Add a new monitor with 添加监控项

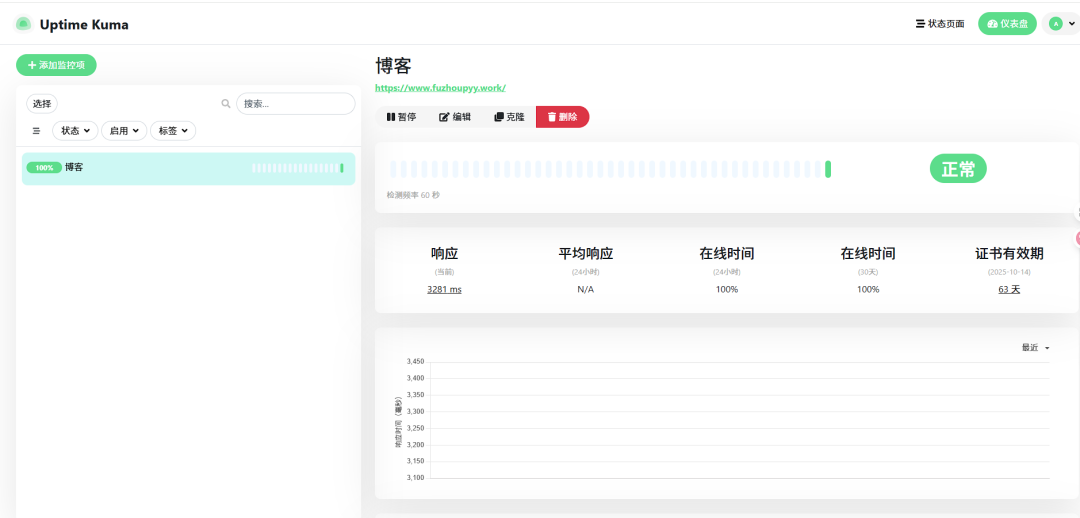click(x=56, y=65)
